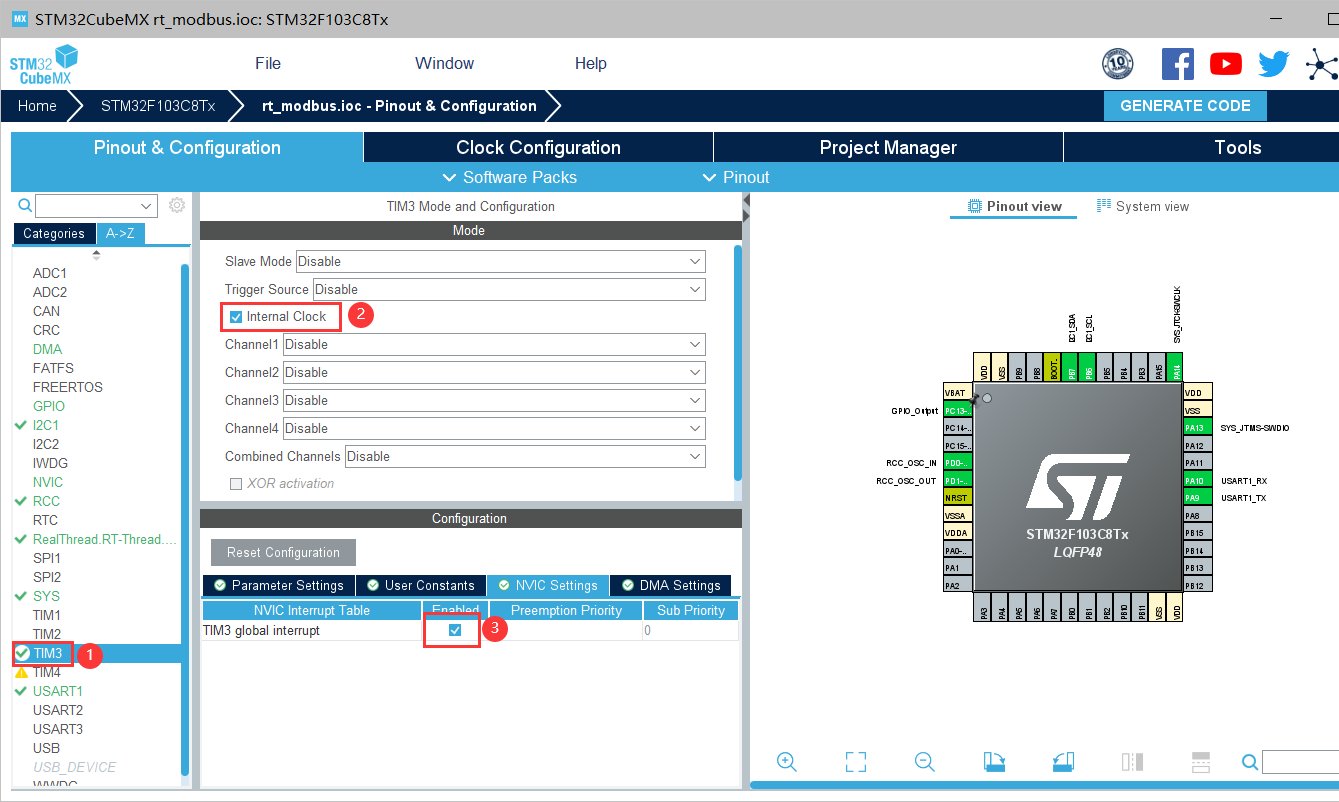
Task: Select the PA10 USART1_RX pin
Action: [1197, 480]
